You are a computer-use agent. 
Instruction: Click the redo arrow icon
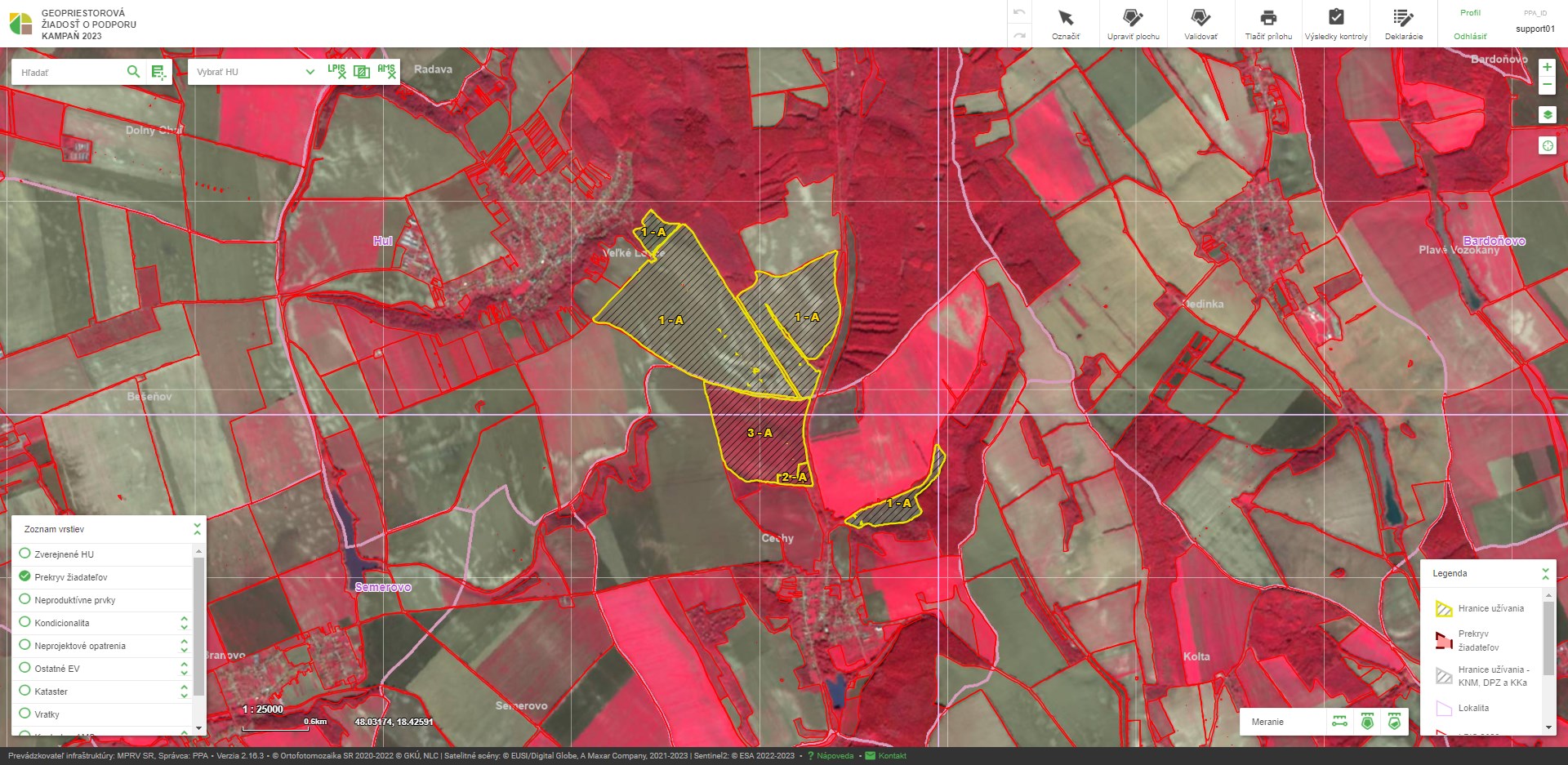(1019, 35)
